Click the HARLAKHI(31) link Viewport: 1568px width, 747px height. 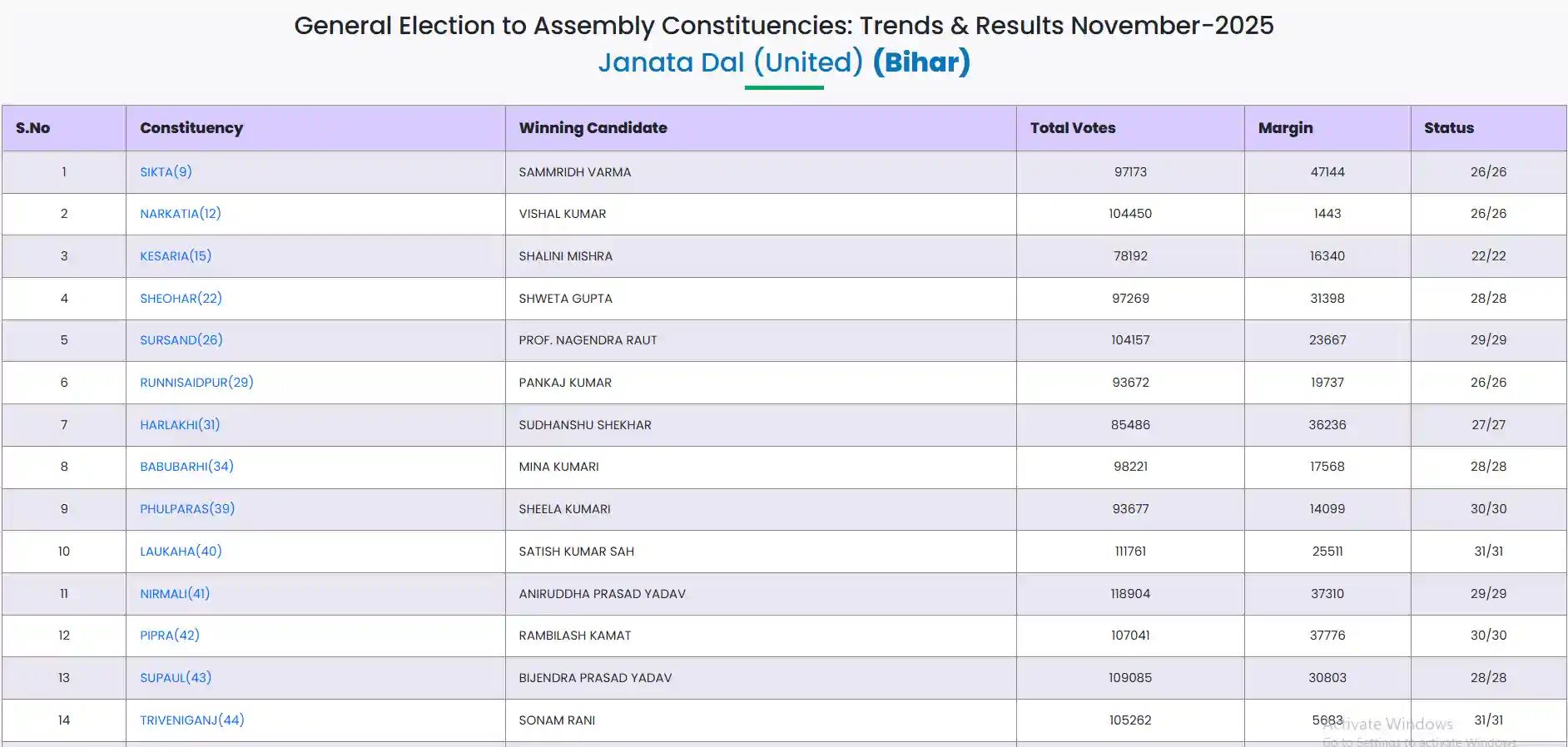tap(180, 425)
